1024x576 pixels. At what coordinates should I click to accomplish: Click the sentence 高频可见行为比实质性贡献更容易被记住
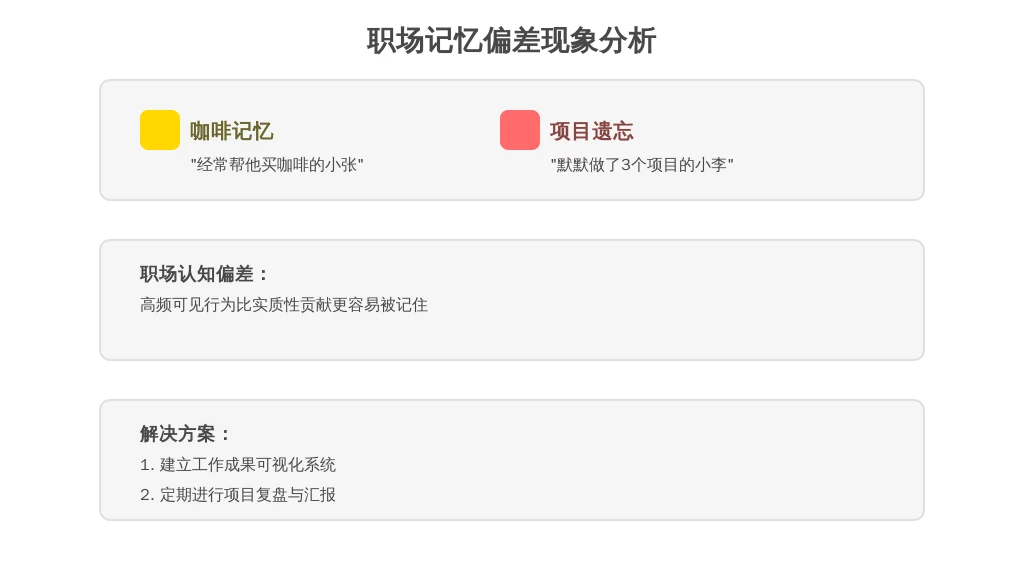[x=284, y=305]
